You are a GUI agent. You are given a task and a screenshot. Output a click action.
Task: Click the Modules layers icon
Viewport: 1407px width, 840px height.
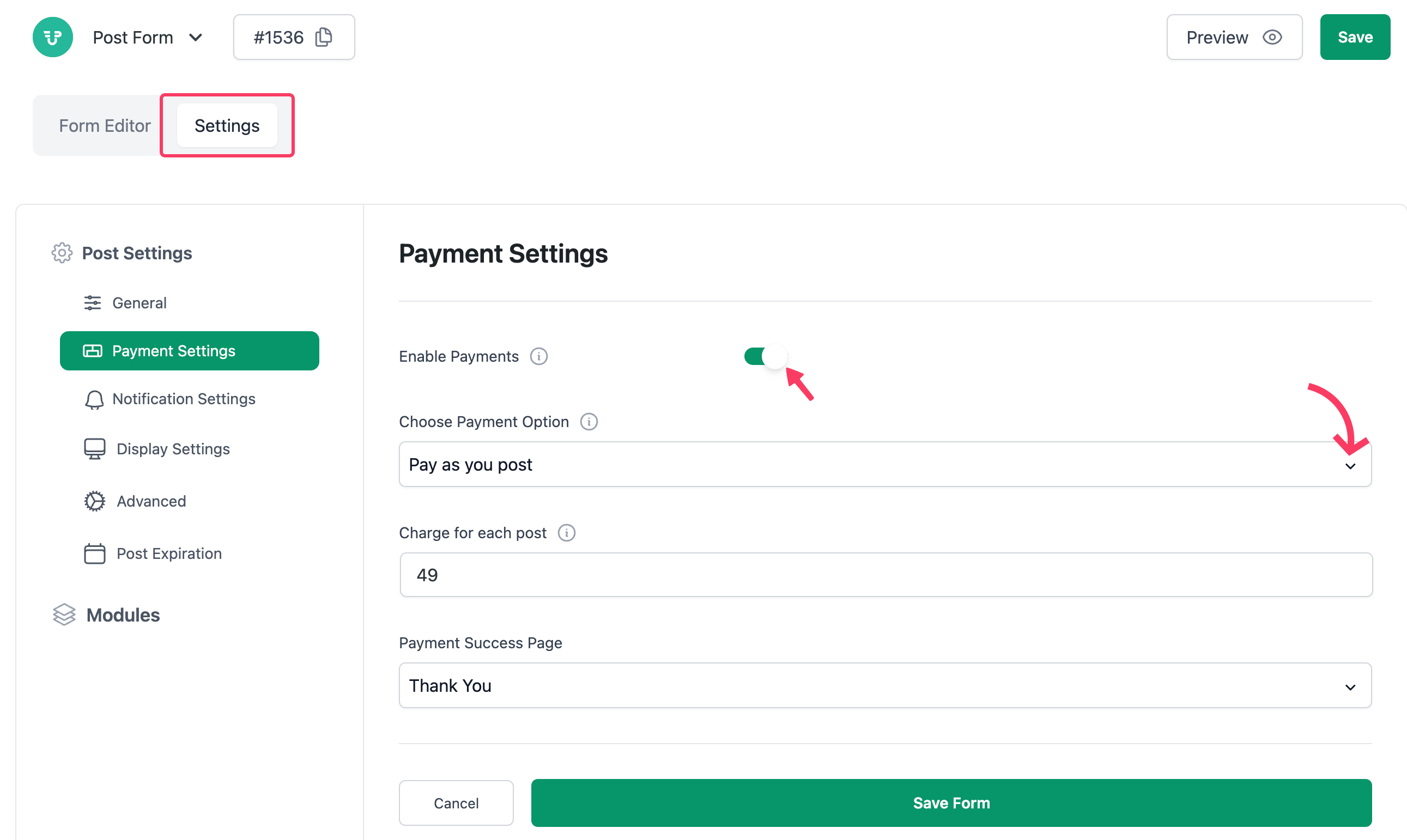pos(64,614)
